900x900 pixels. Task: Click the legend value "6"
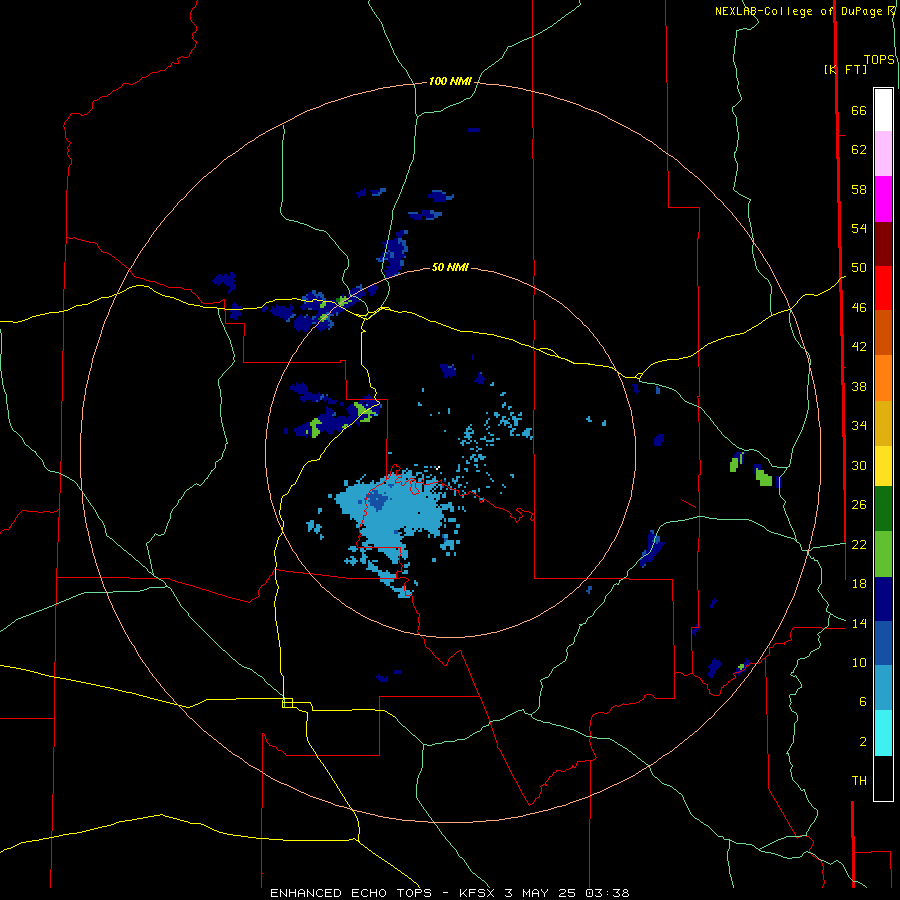(862, 702)
